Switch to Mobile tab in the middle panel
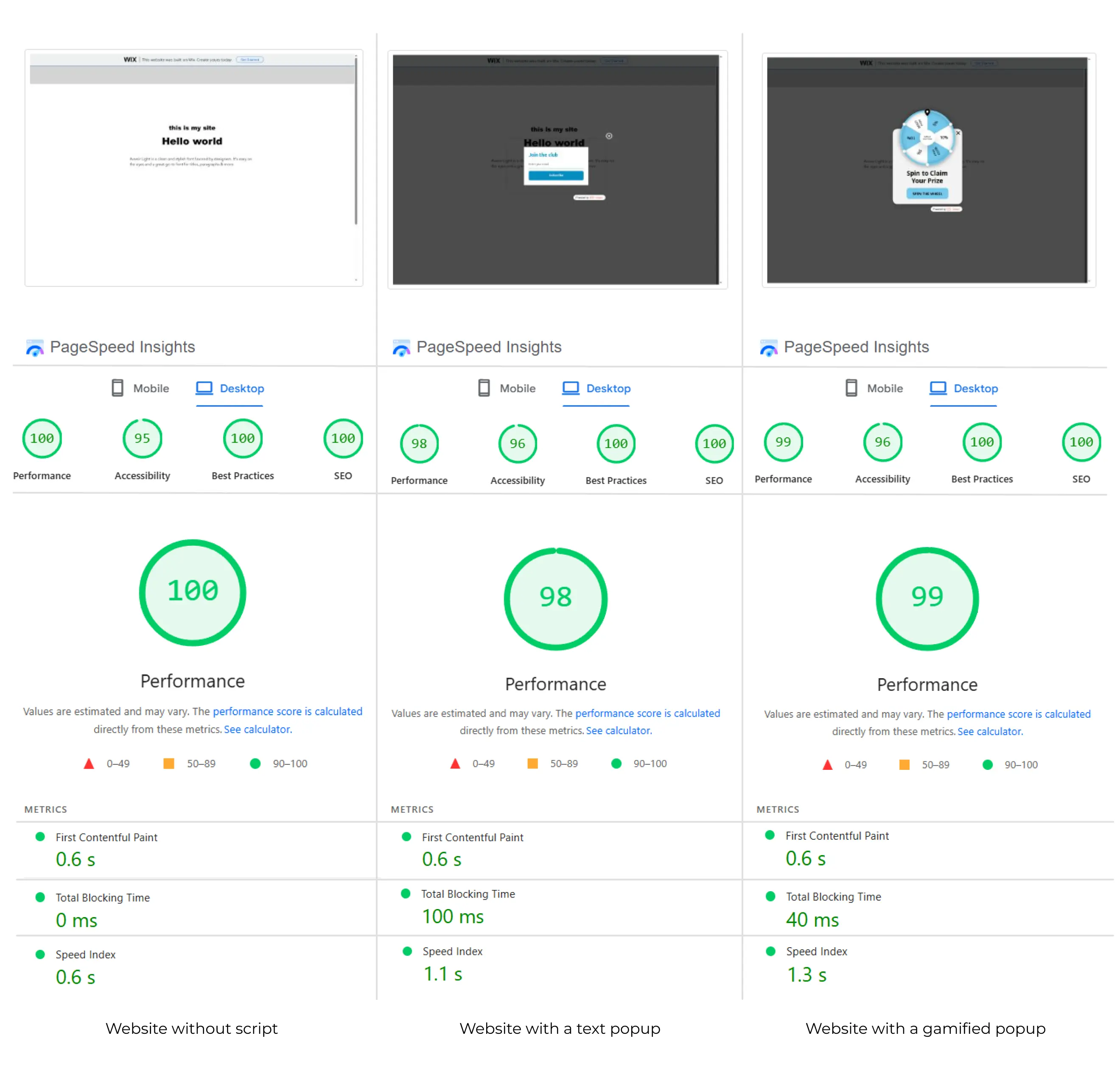 [506, 388]
